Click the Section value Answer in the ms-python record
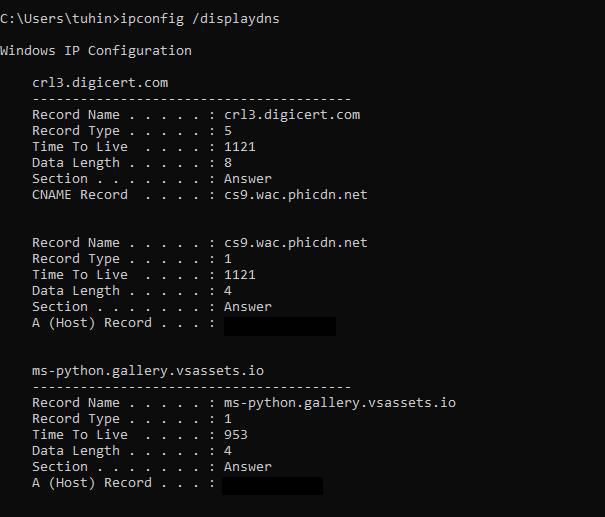 (248, 467)
